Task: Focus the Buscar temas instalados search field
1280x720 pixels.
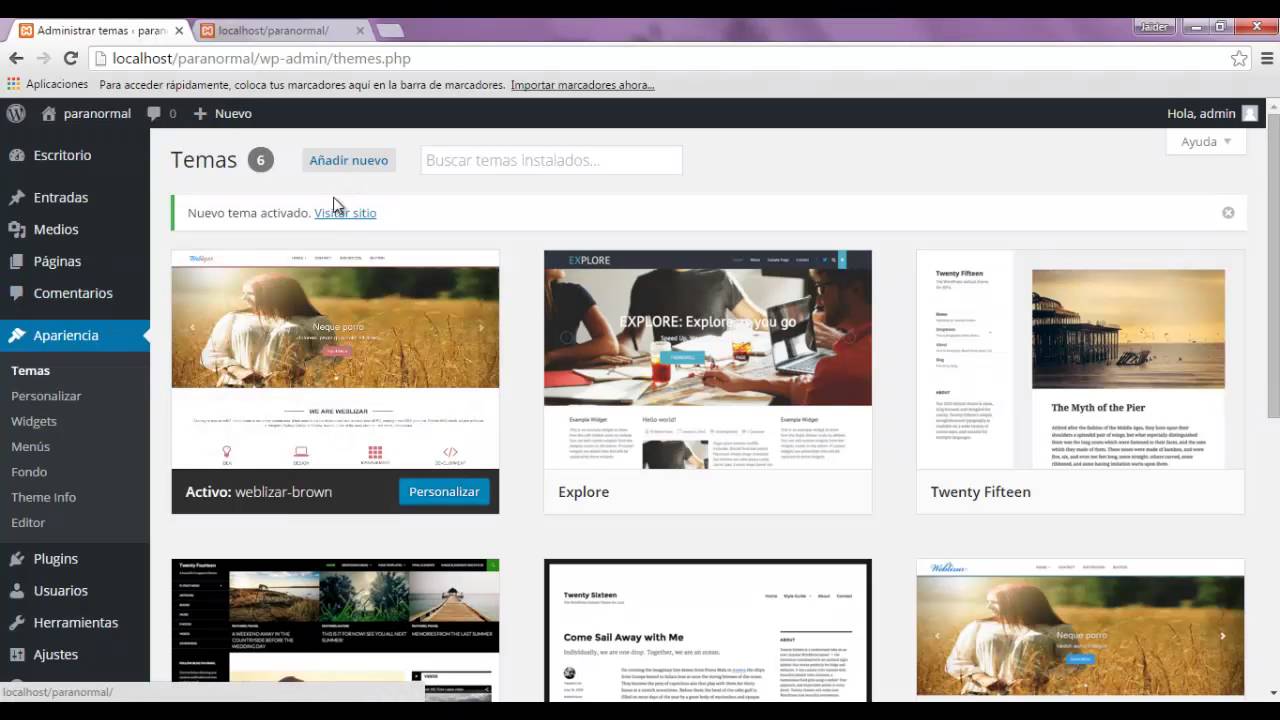Action: 552,160
